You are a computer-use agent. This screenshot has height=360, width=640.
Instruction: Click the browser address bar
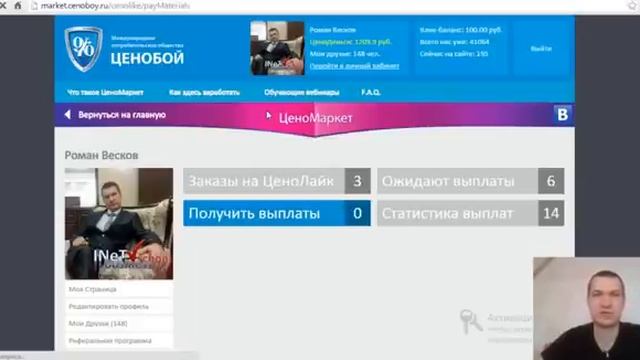click(327, 6)
